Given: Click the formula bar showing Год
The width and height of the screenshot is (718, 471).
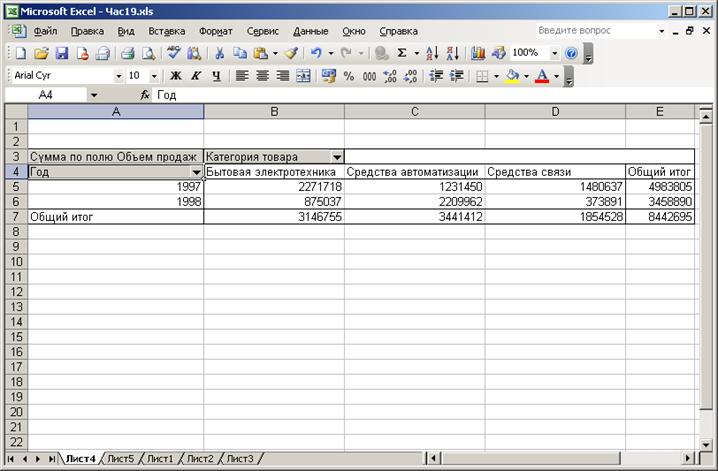Looking at the screenshot, I should (x=430, y=95).
